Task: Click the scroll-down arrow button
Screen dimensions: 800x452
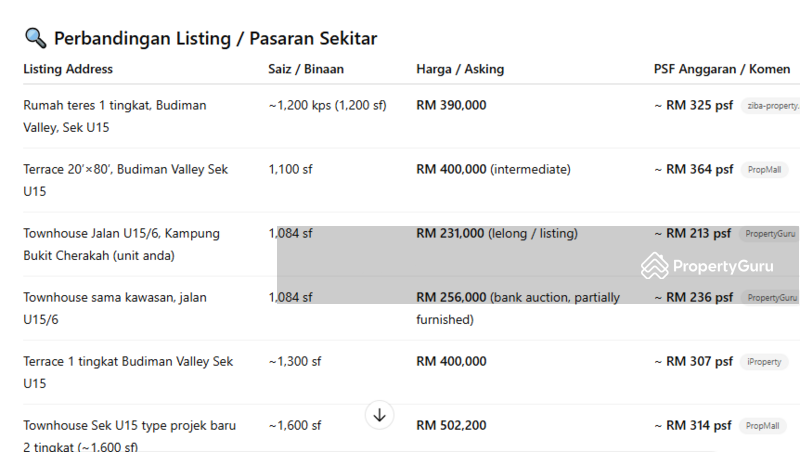Action: [379, 415]
